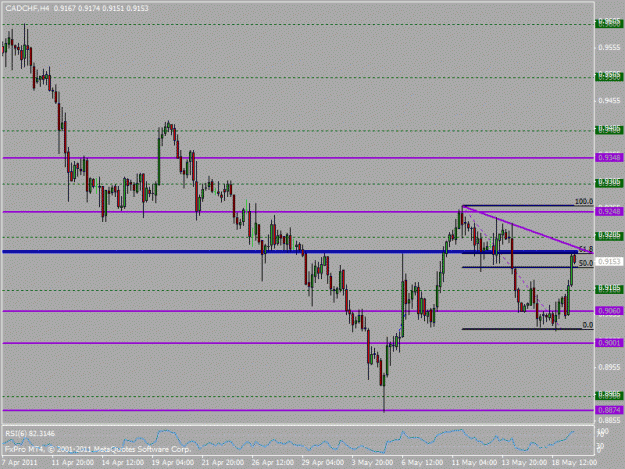
Task: Select the purple 0.8874 price tag
Action: point(609,410)
